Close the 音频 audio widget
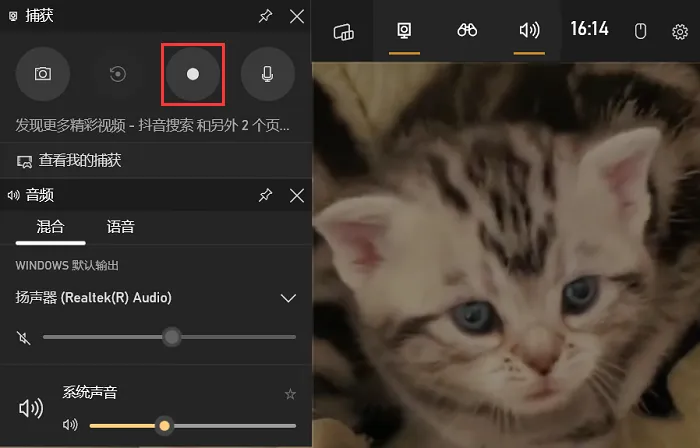The image size is (700, 448). tap(297, 195)
